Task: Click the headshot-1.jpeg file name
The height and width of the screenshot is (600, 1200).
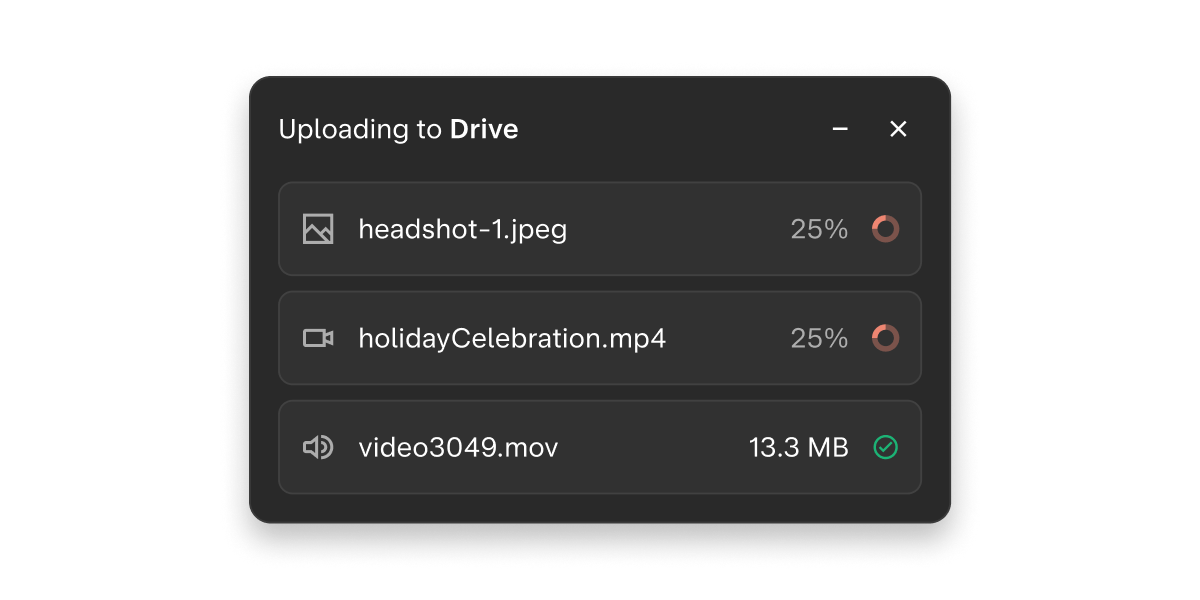Action: 462,229
